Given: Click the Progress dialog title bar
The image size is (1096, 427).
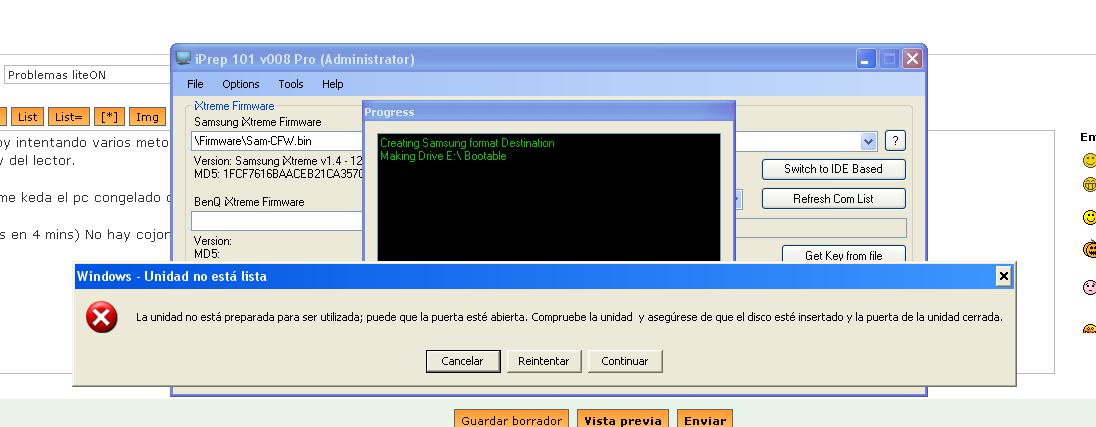Looking at the screenshot, I should (x=549, y=112).
